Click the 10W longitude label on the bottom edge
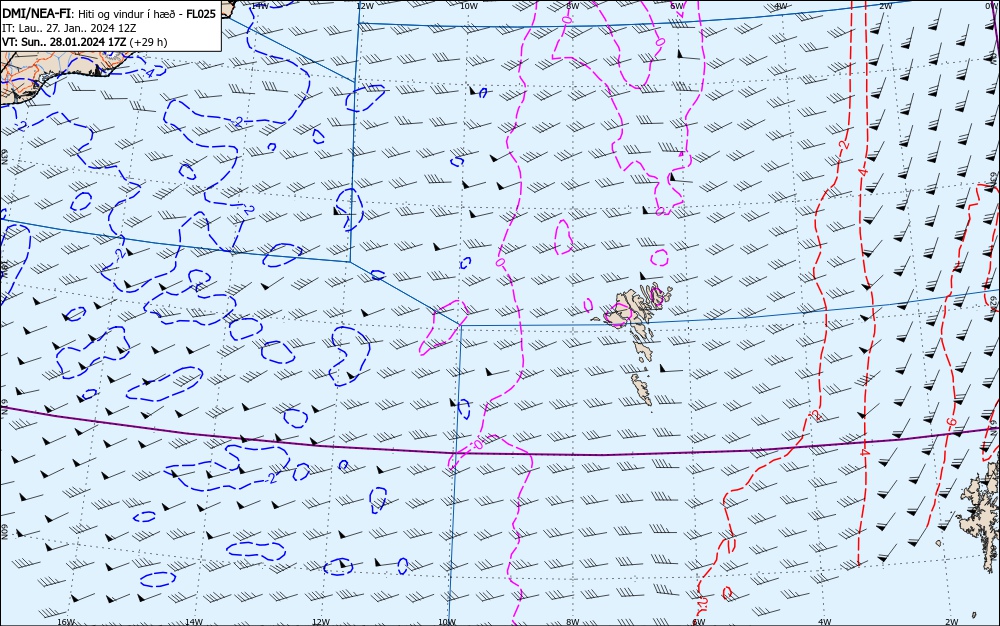The height and width of the screenshot is (626, 1000). click(x=447, y=622)
